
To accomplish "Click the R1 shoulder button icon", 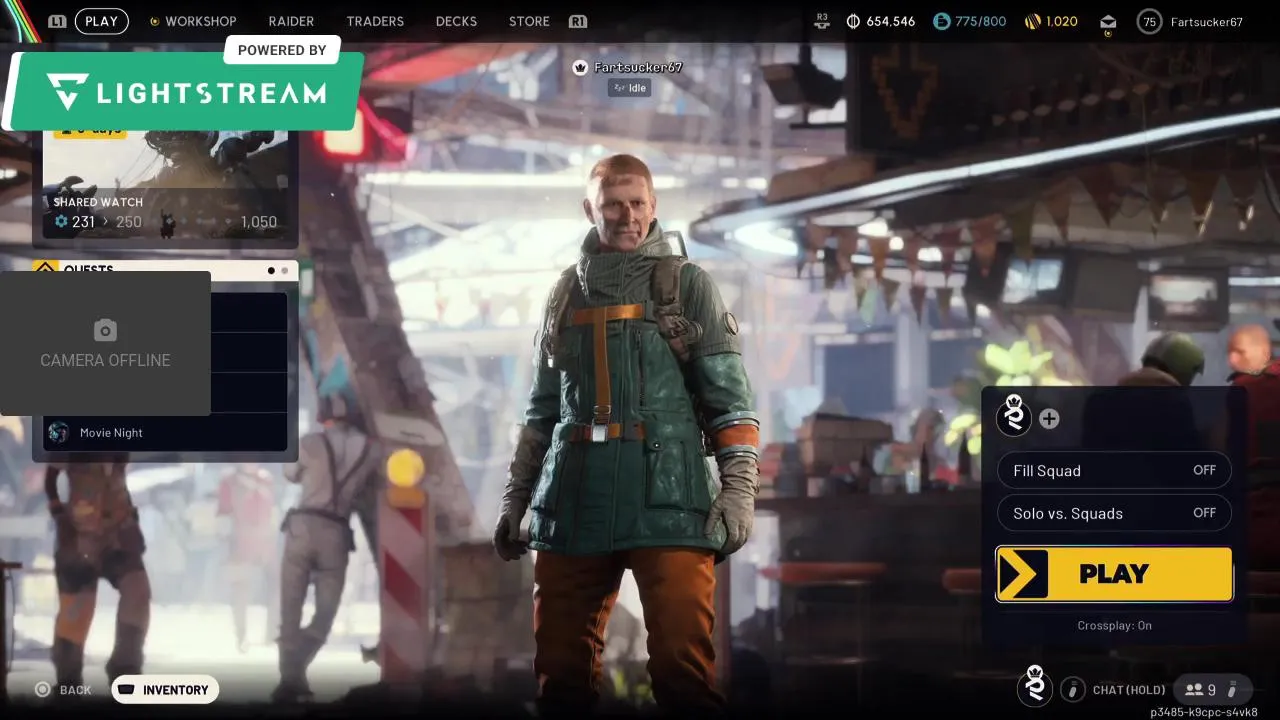I will click(x=577, y=21).
